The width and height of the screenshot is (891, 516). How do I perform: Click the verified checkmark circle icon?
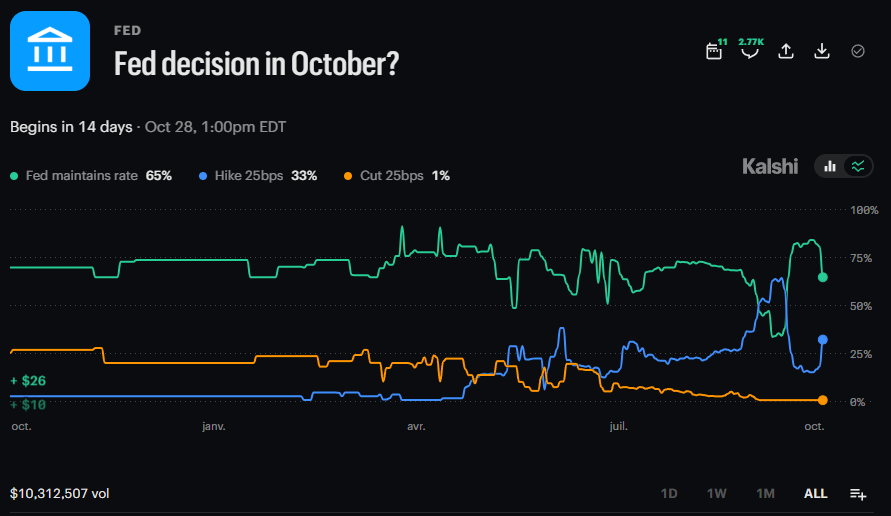[857, 51]
